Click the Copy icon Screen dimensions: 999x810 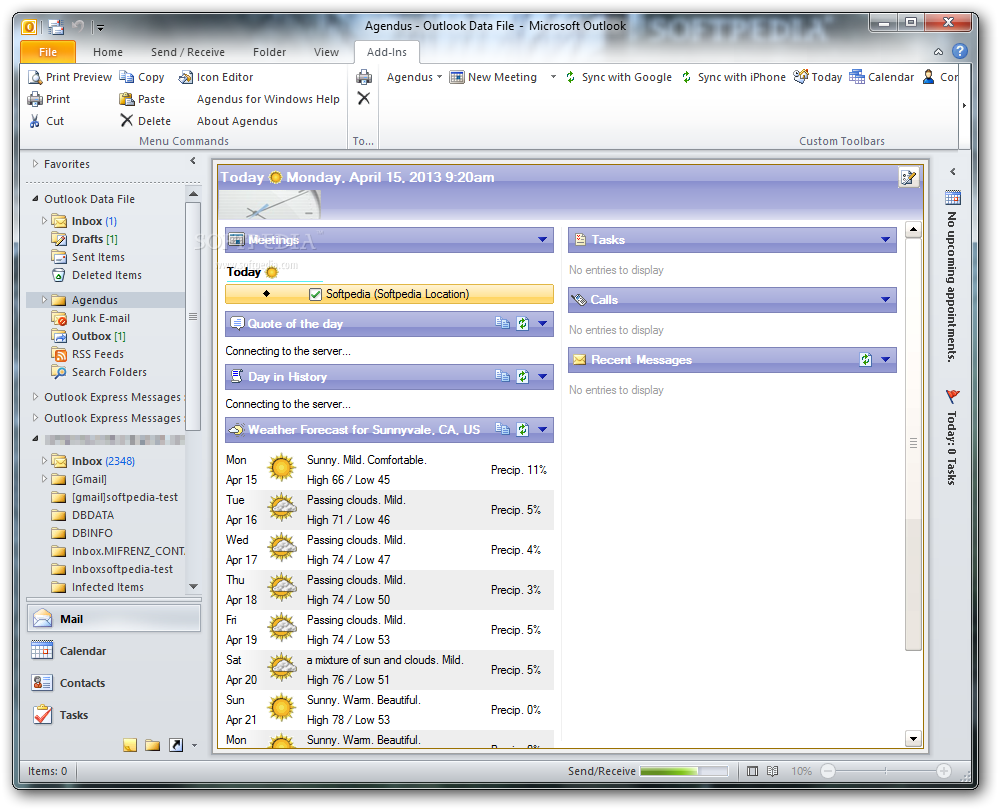tap(127, 77)
